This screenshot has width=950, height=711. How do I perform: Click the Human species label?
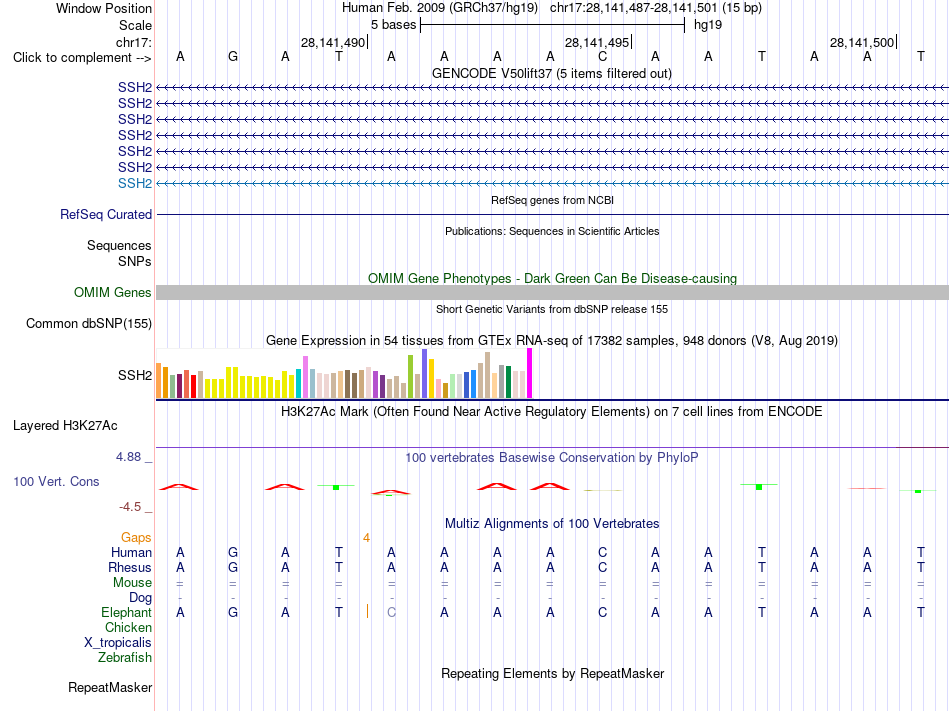tap(131, 552)
